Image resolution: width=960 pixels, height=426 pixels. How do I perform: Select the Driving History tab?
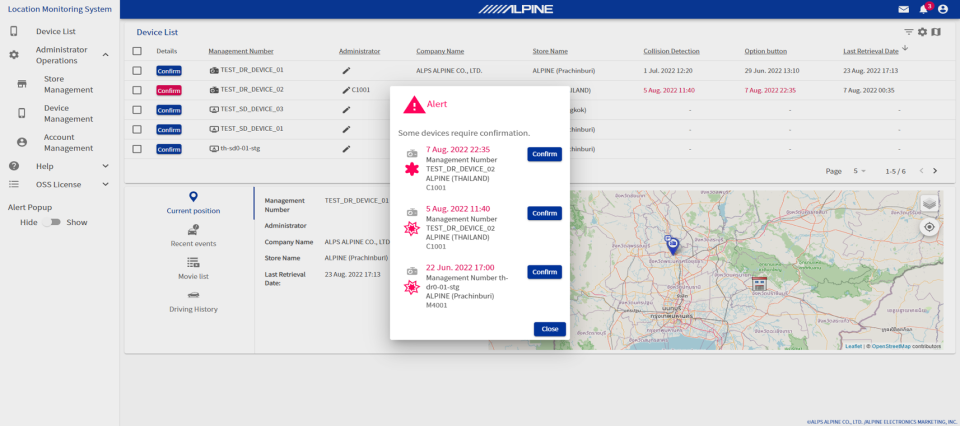point(193,302)
